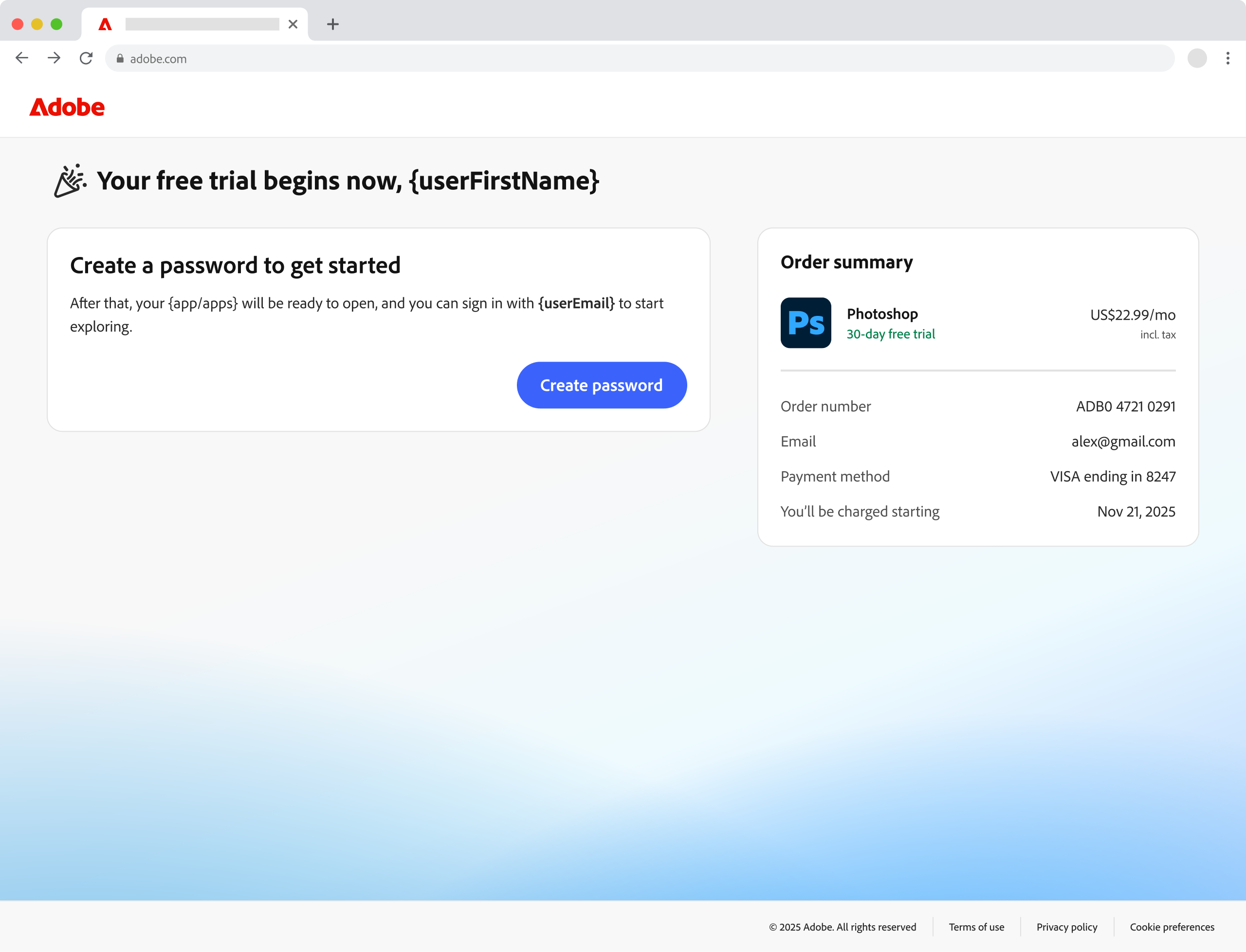Click the red macOS close window button

[18, 24]
